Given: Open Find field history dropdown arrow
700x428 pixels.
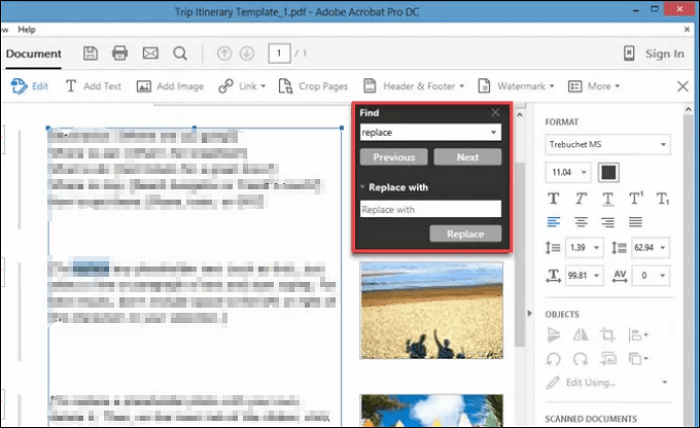Looking at the screenshot, I should pyautogui.click(x=494, y=133).
